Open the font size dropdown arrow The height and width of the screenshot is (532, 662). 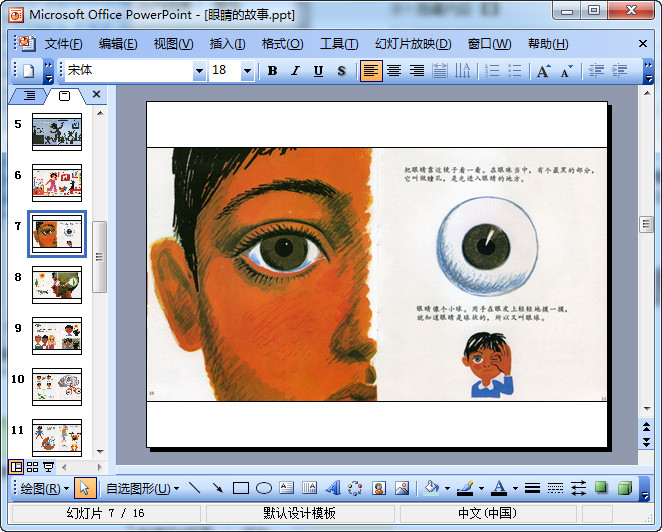[247, 71]
